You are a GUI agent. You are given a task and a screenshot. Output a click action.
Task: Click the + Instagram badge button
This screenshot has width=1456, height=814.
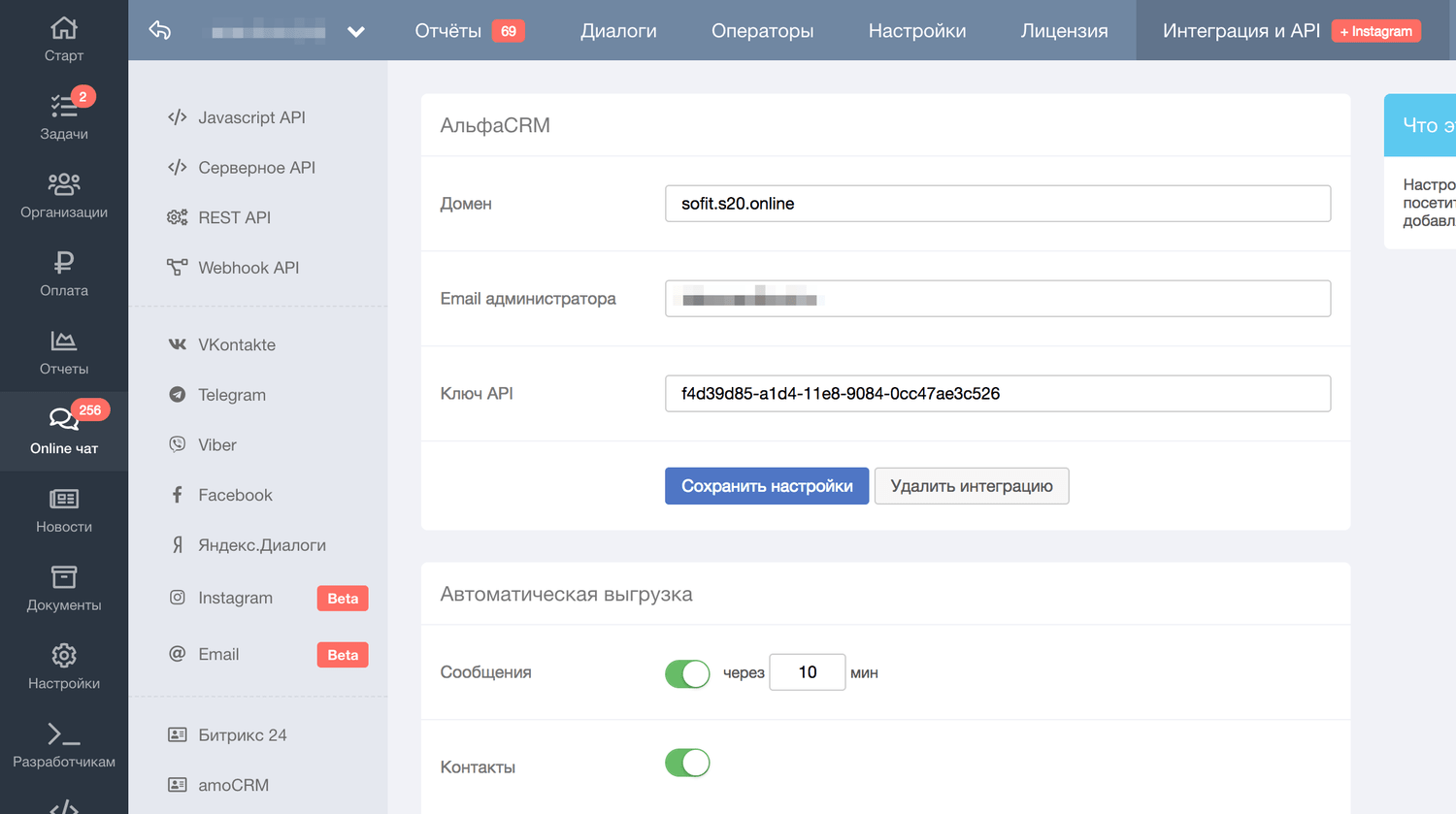1375,31
